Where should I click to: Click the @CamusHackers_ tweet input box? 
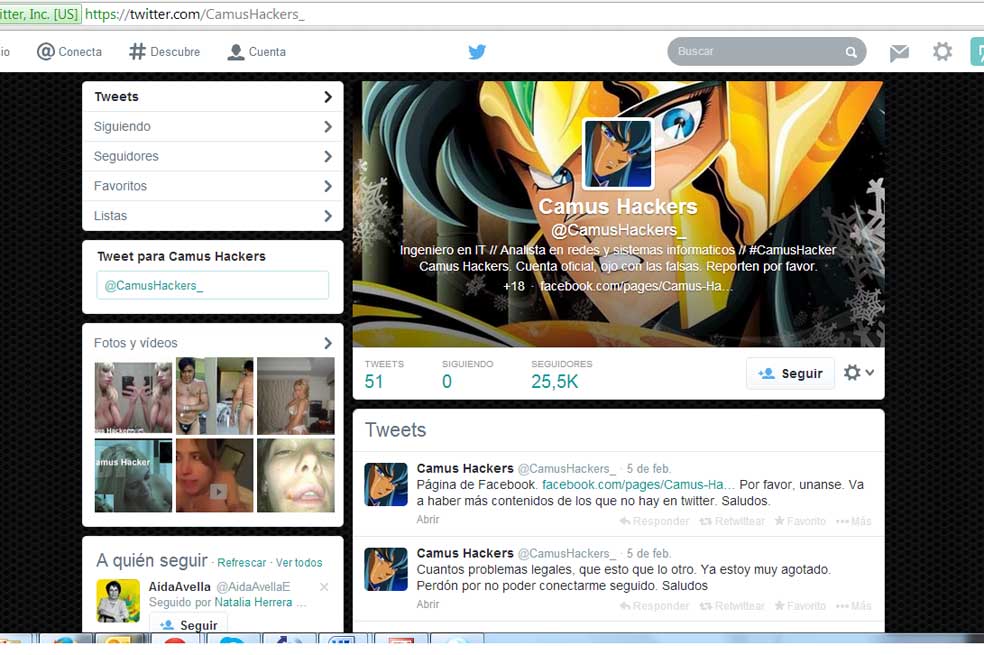(212, 285)
